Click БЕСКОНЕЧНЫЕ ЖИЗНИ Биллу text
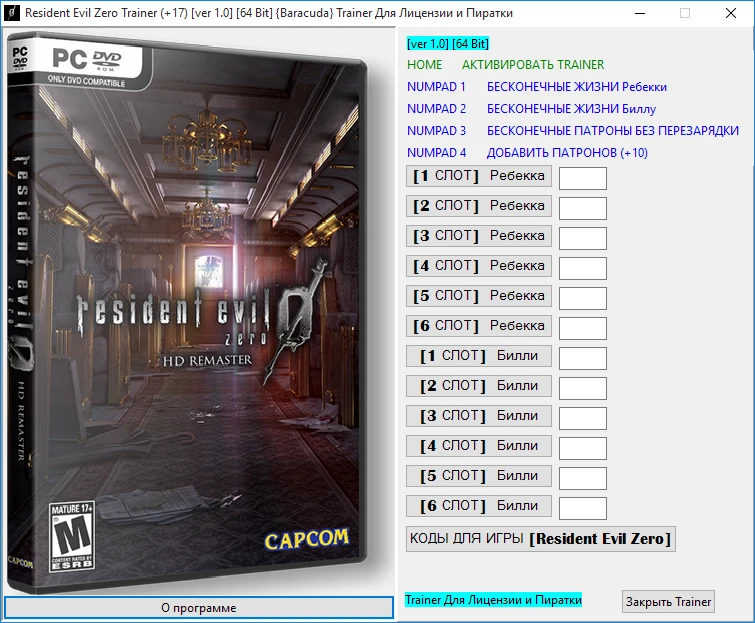Screen dimensions: 755x623 point(572,109)
